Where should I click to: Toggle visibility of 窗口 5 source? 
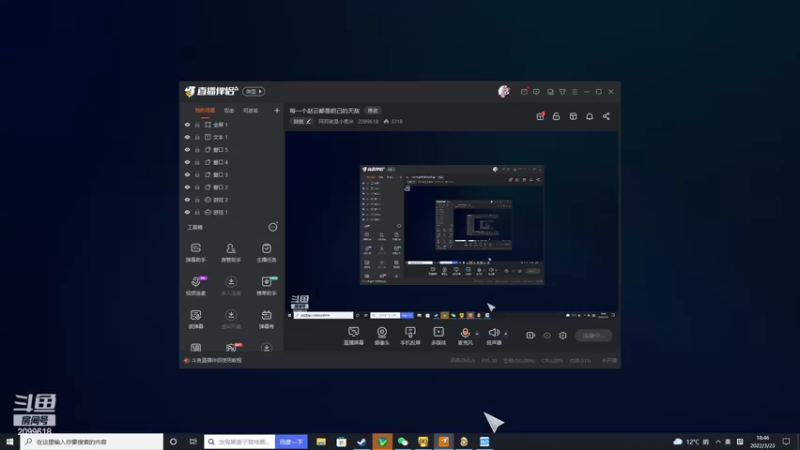tap(187, 149)
